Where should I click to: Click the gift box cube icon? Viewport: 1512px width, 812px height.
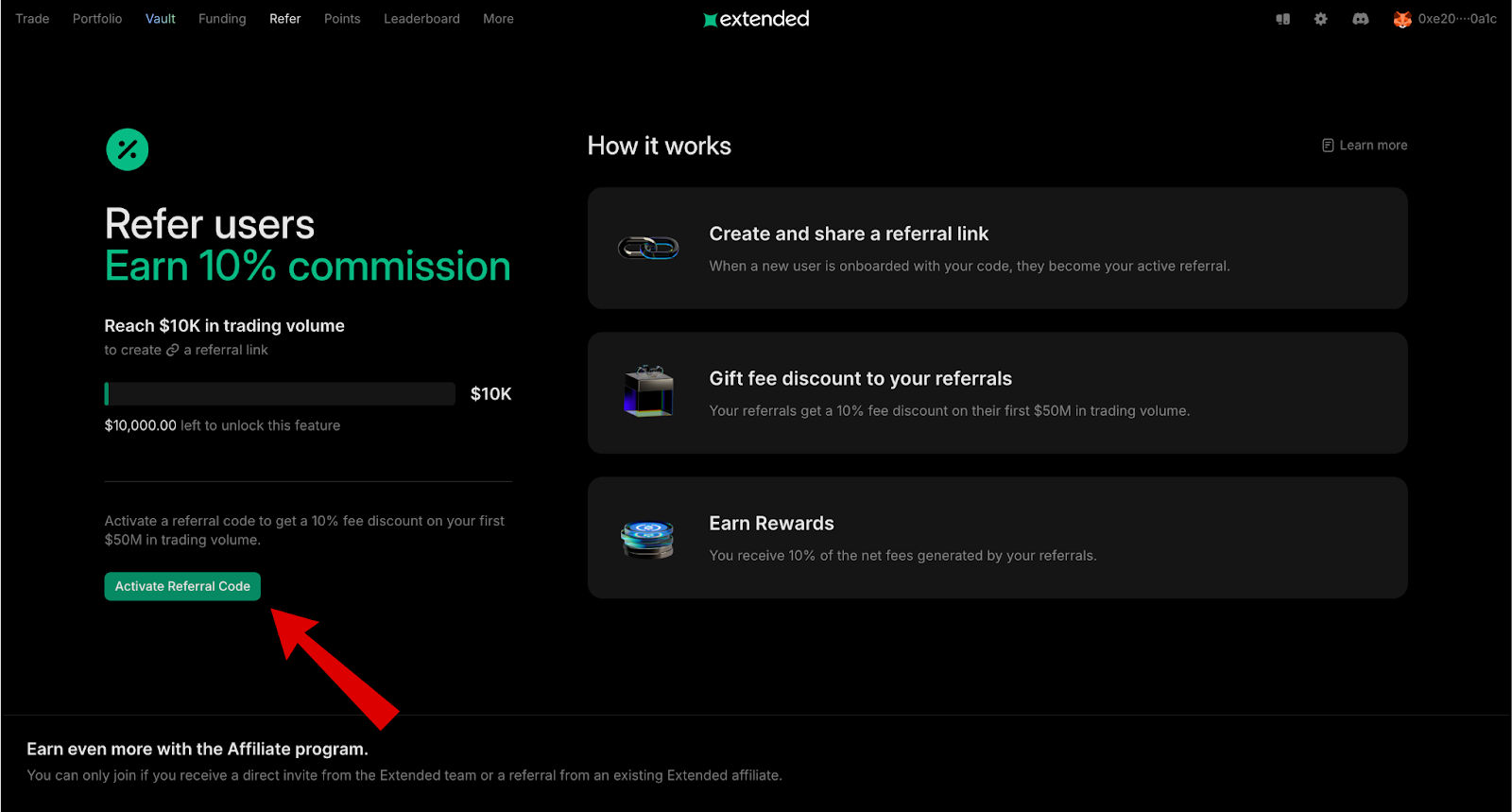coord(648,391)
